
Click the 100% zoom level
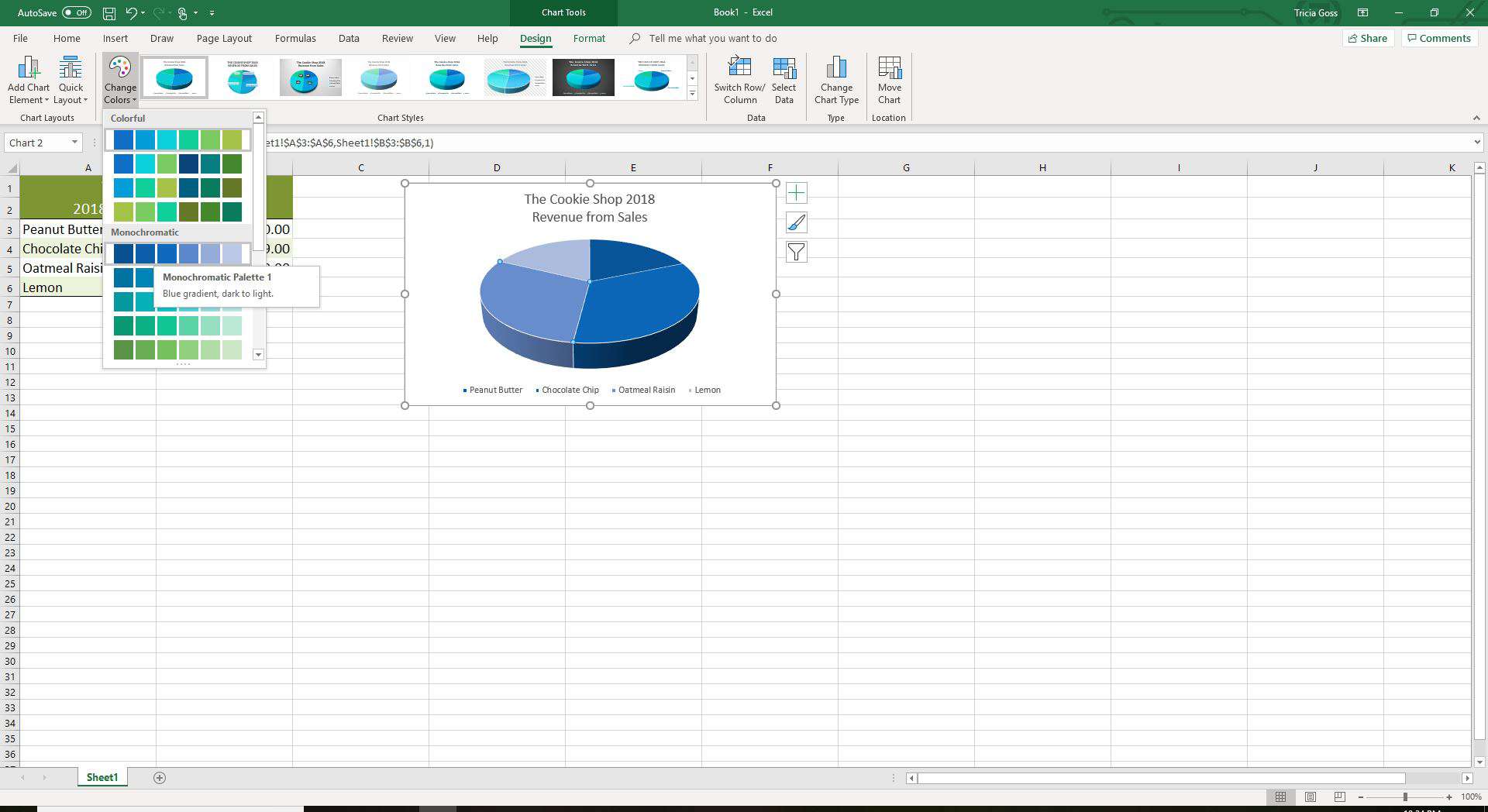pos(1471,797)
